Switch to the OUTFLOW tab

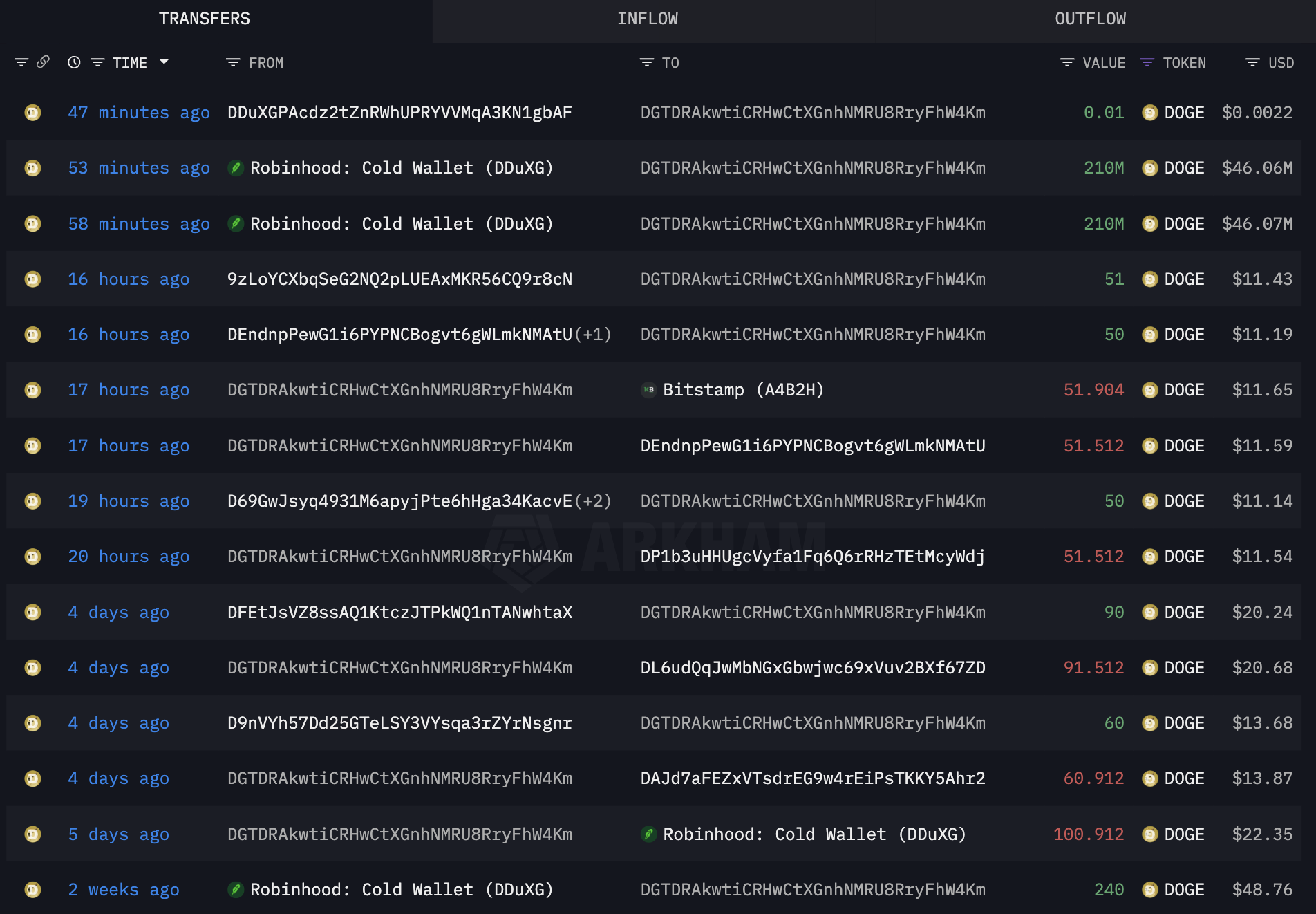(1090, 19)
